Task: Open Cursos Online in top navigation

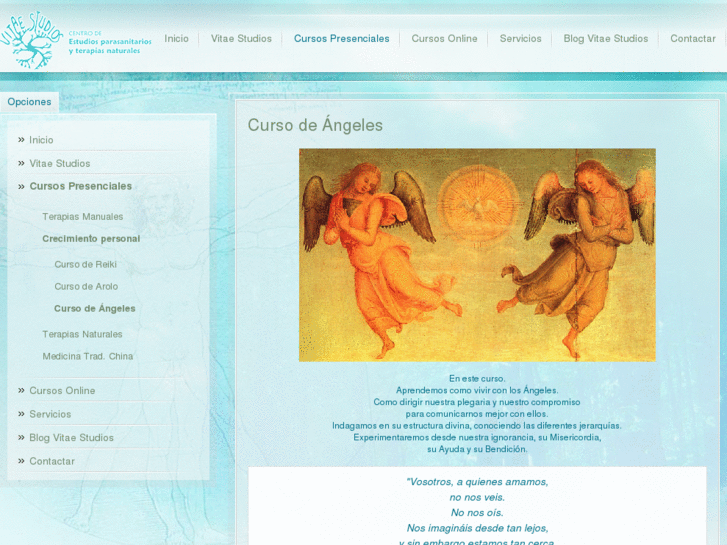Action: (444, 38)
